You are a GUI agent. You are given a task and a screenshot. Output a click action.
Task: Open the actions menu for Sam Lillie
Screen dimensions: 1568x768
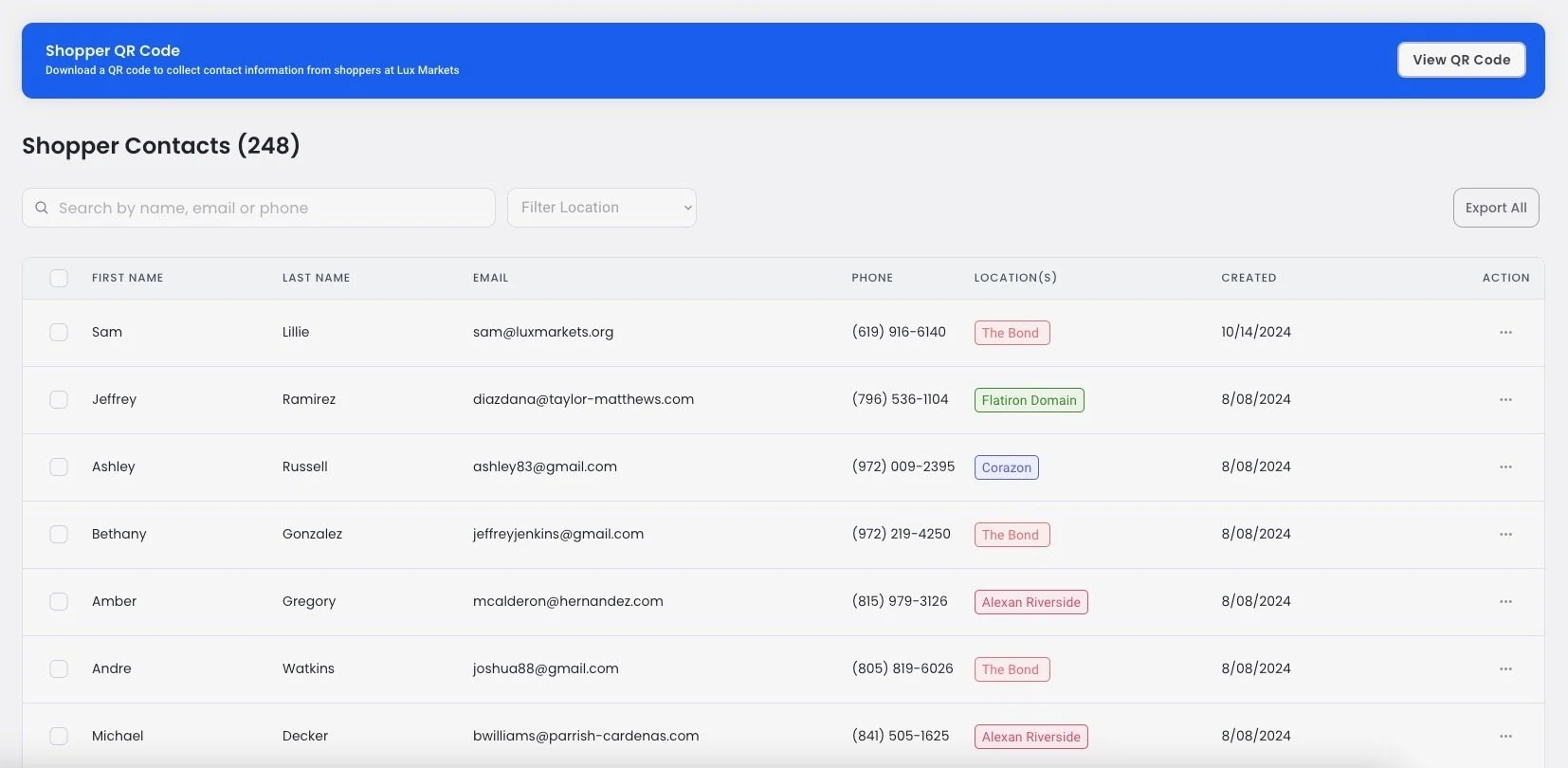(1505, 333)
